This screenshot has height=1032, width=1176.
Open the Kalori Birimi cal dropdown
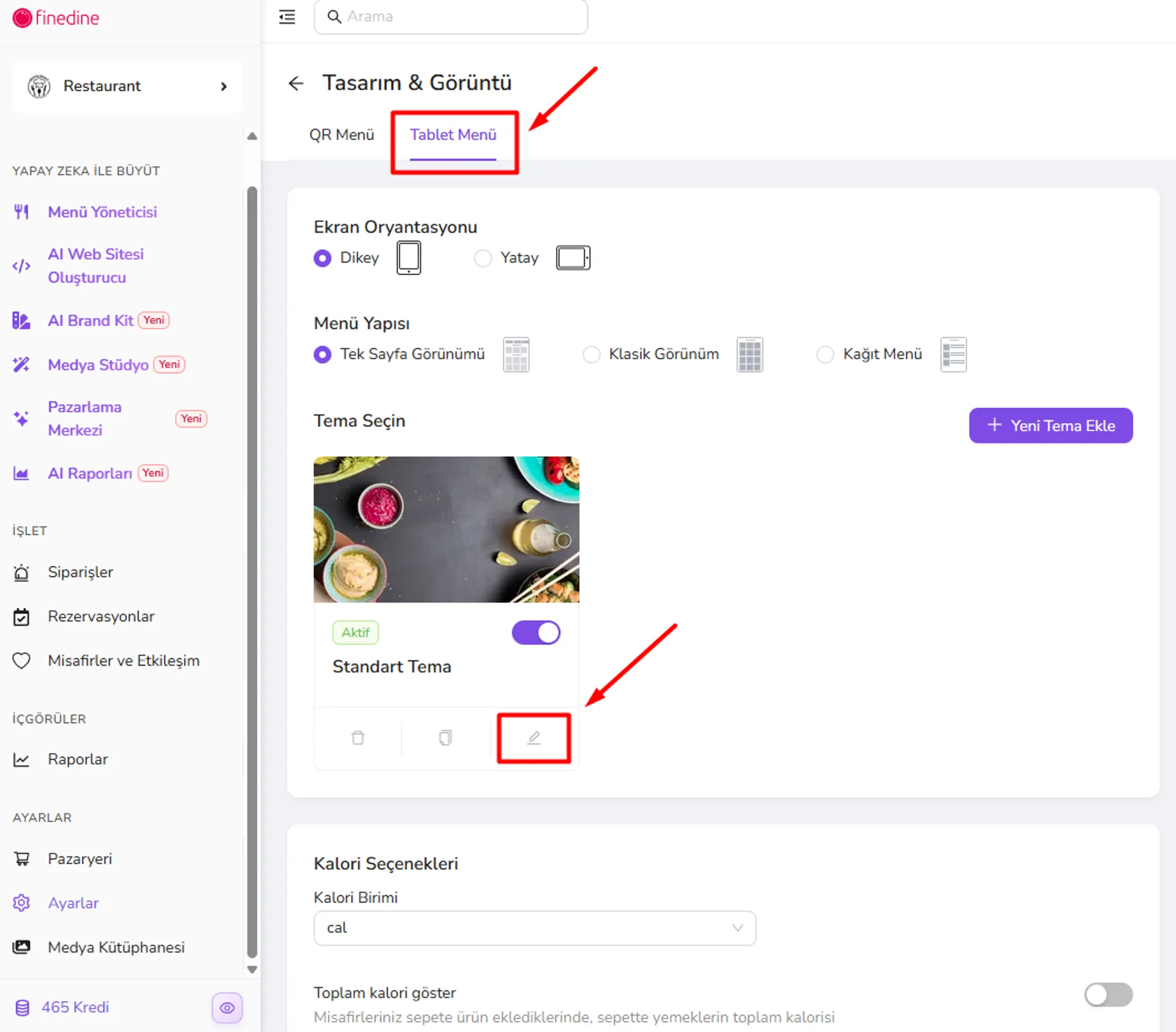tap(535, 928)
